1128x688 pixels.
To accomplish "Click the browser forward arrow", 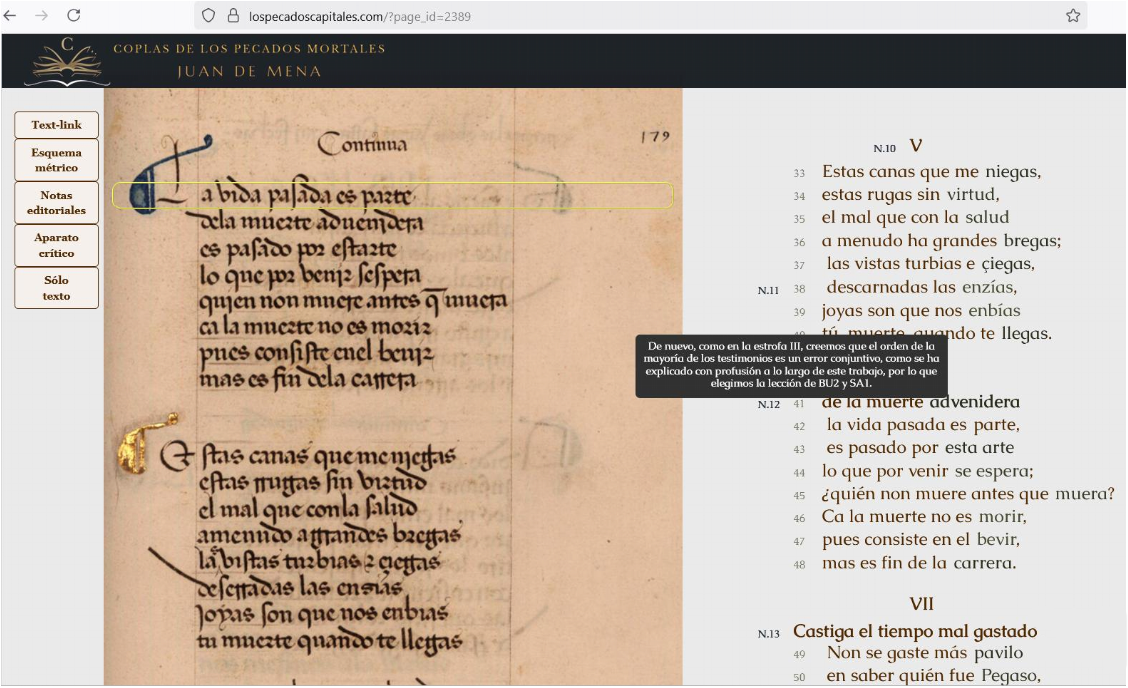I will pyautogui.click(x=42, y=15).
